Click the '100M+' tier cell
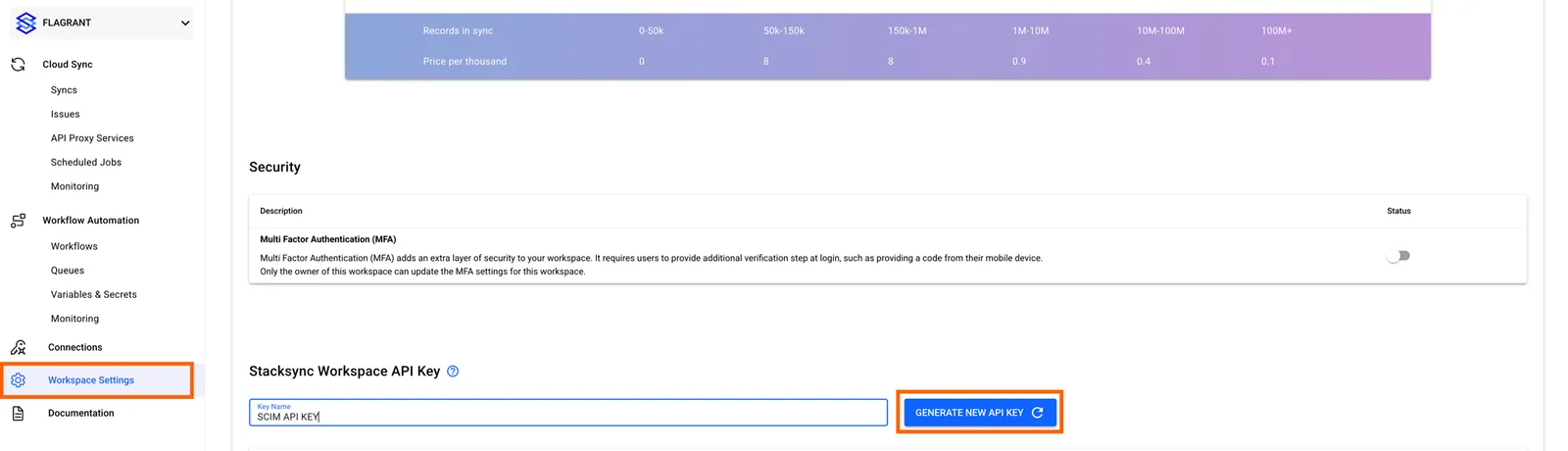This screenshot has height=451, width=1568. pos(1277,31)
